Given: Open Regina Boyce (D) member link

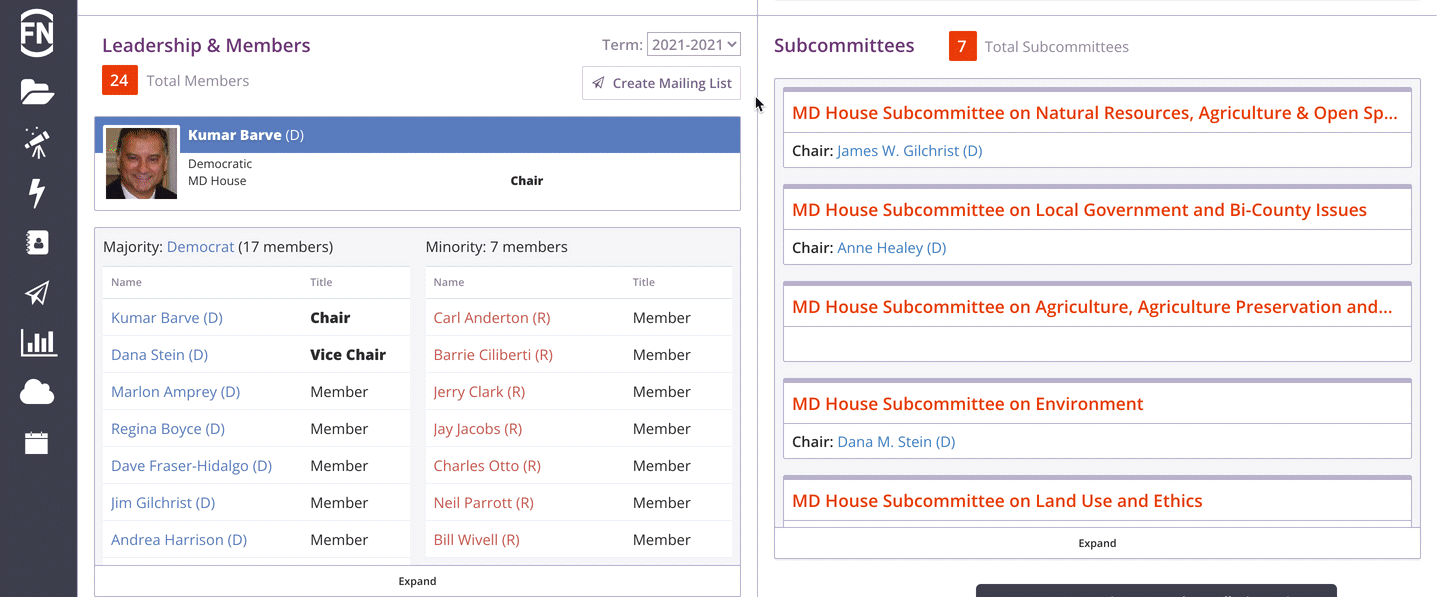Looking at the screenshot, I should pyautogui.click(x=168, y=429).
